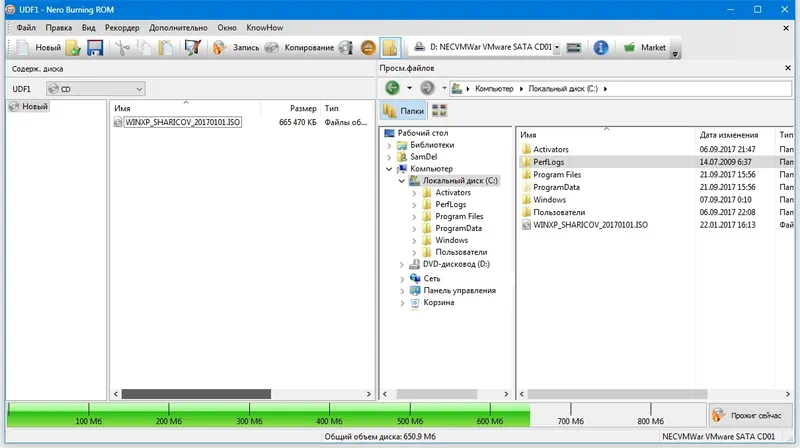Click the Копирование (copy disc) toolbar button
The width and height of the screenshot is (800, 448).
tap(303, 47)
